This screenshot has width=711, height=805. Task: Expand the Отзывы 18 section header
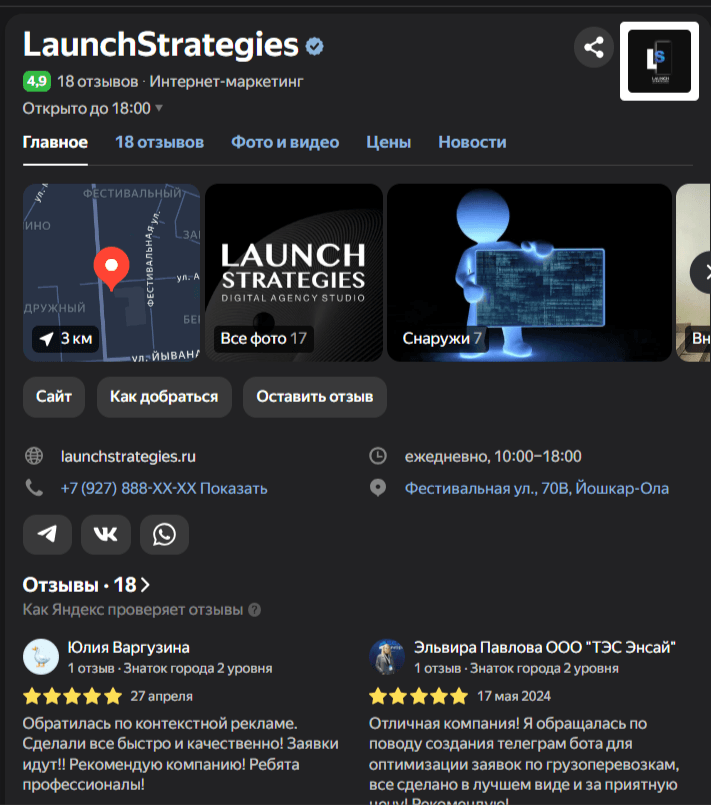click(x=86, y=585)
